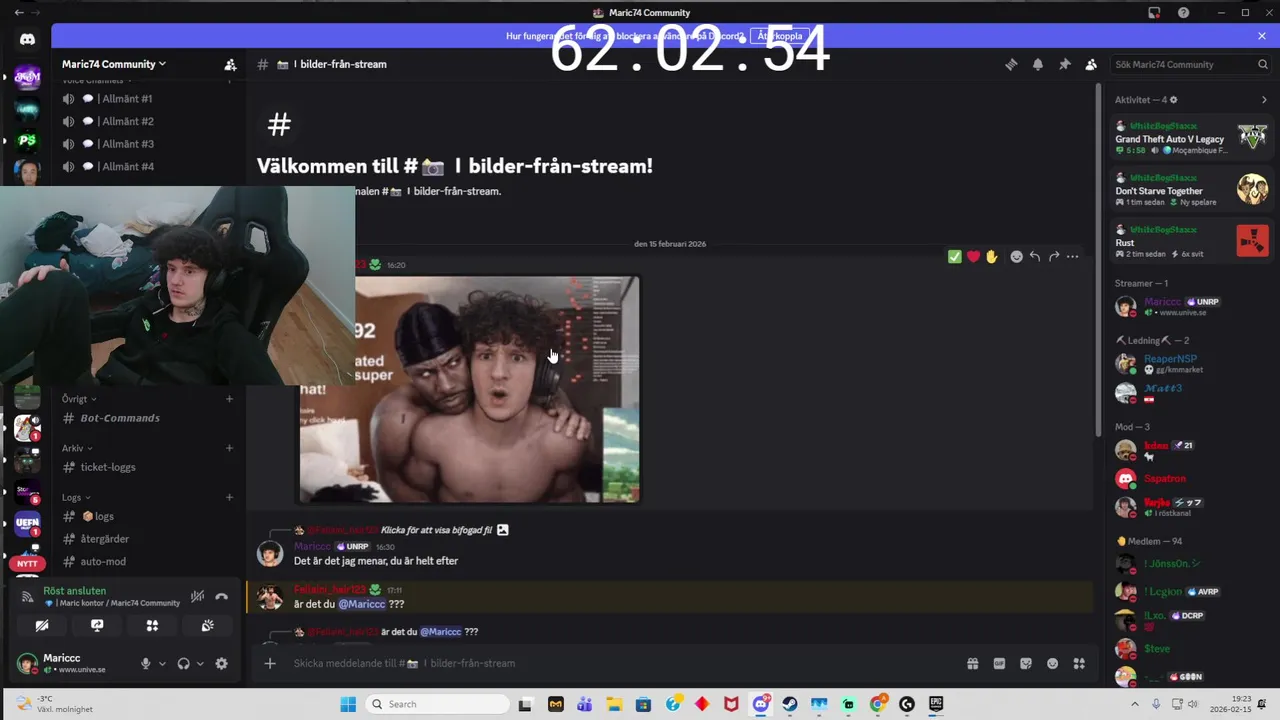Toggle noise suppression icon in voice panel
Image resolution: width=1280 pixels, height=720 pixels.
[x=197, y=597]
